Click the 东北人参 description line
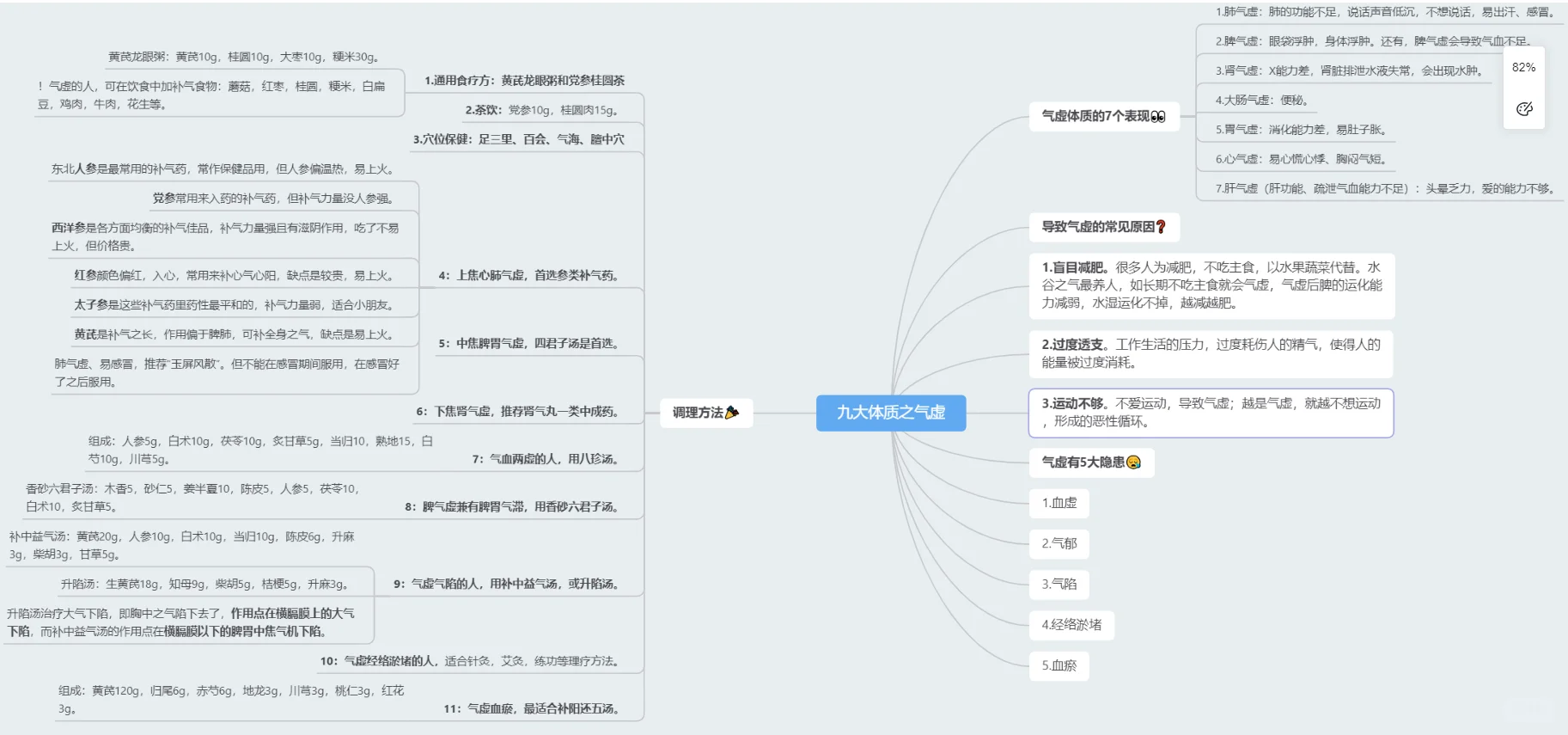This screenshot has height=735, width=1568. coord(223,169)
